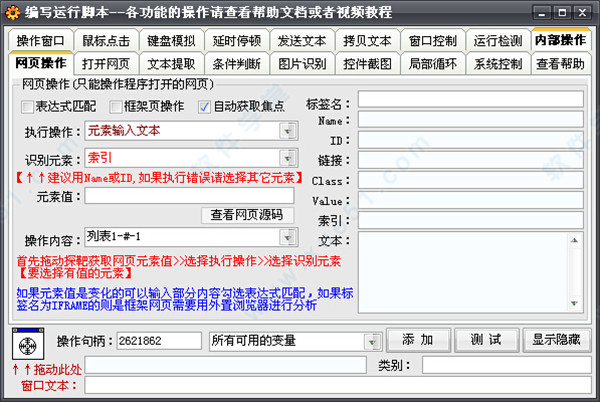
Task: Open the 键盘模拟 tab
Action: click(x=171, y=40)
